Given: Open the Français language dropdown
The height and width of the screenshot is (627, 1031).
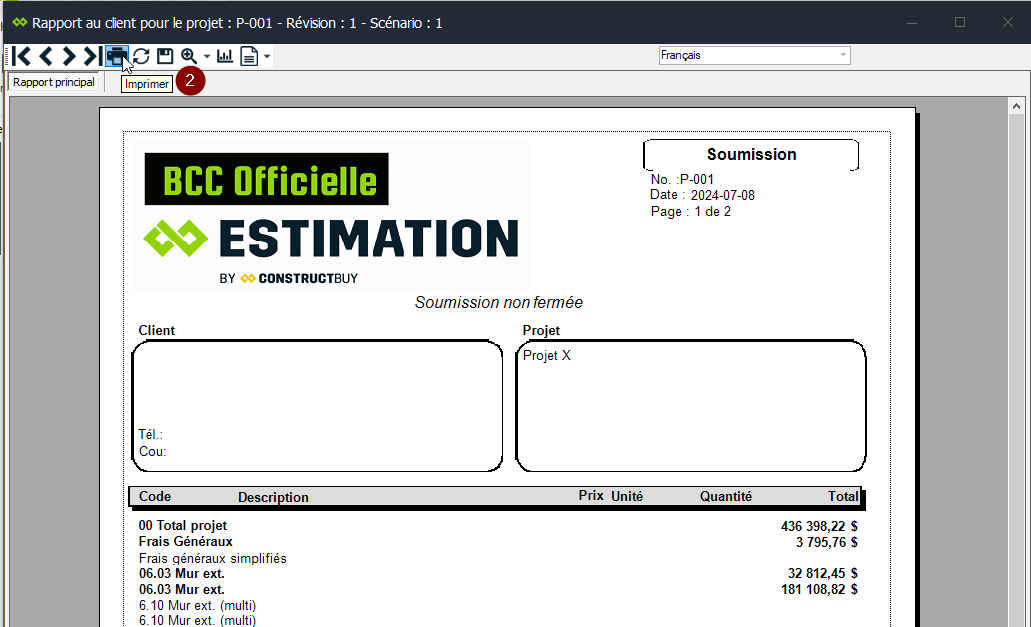Looking at the screenshot, I should tap(754, 56).
